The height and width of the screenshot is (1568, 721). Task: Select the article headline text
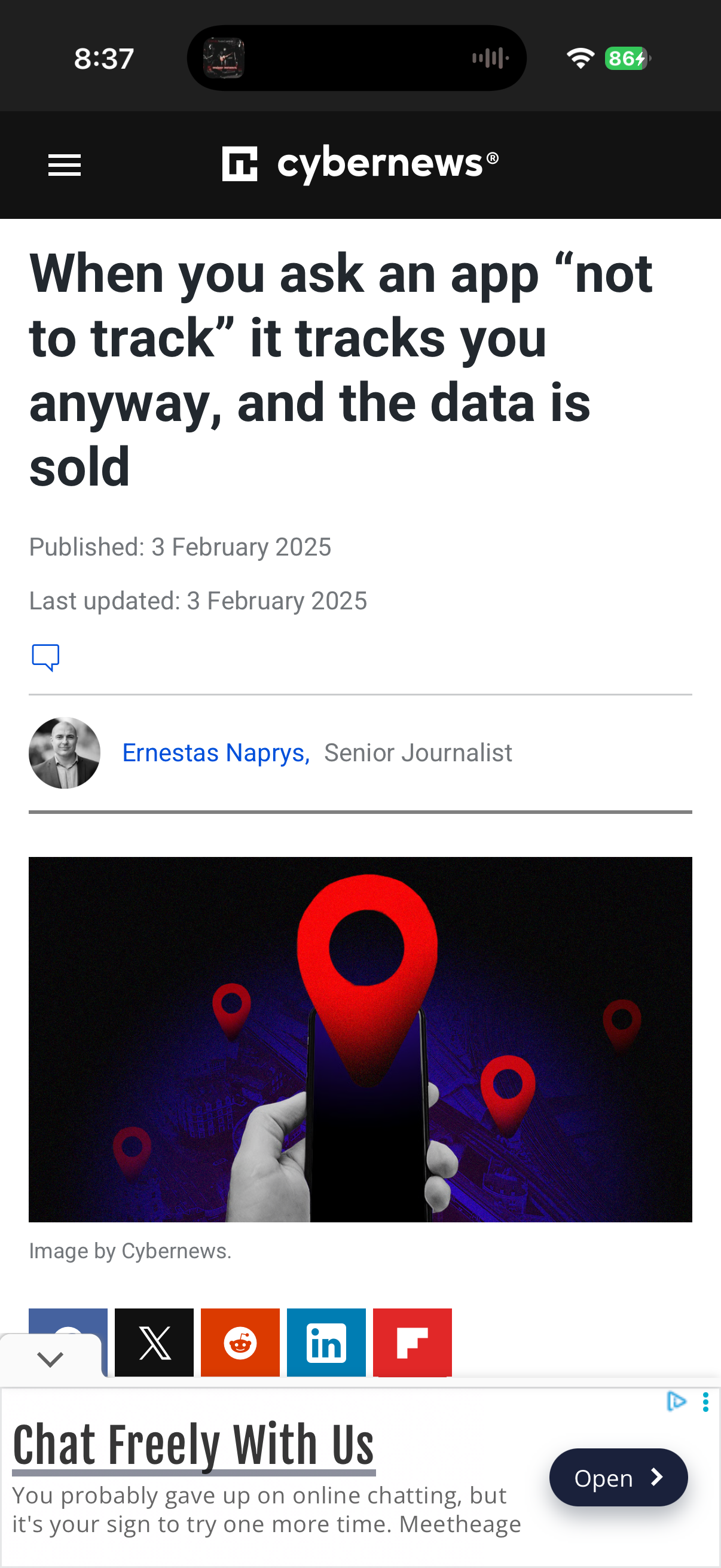pos(341,371)
